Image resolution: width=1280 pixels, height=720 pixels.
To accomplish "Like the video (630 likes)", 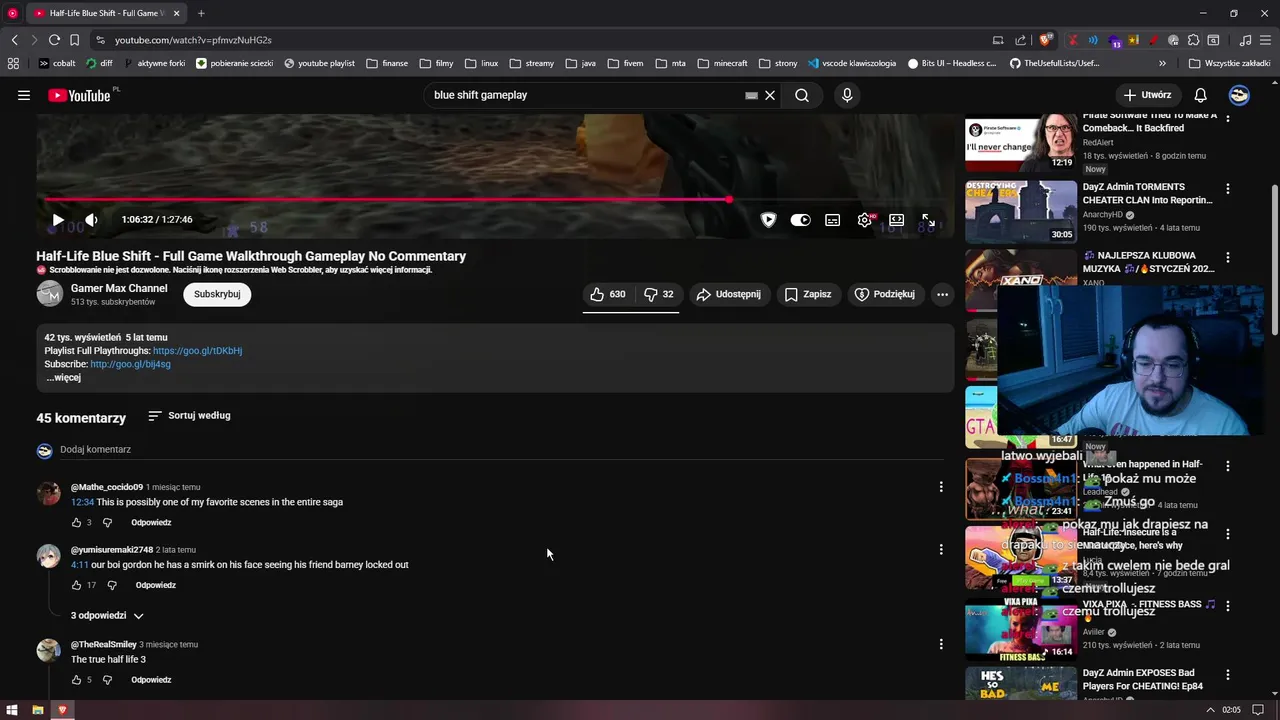I will [608, 294].
